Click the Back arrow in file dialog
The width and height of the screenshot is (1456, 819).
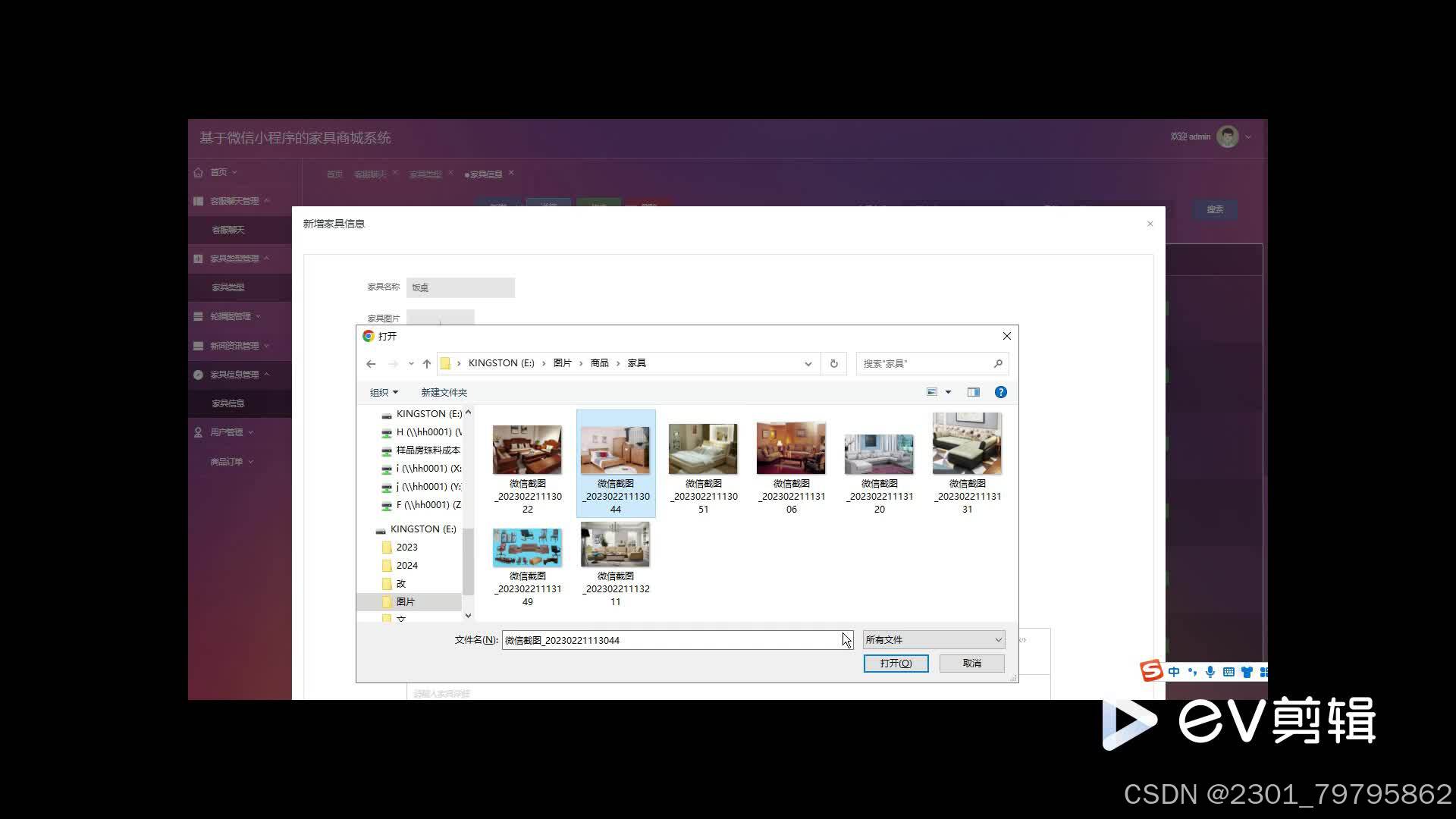tap(371, 364)
